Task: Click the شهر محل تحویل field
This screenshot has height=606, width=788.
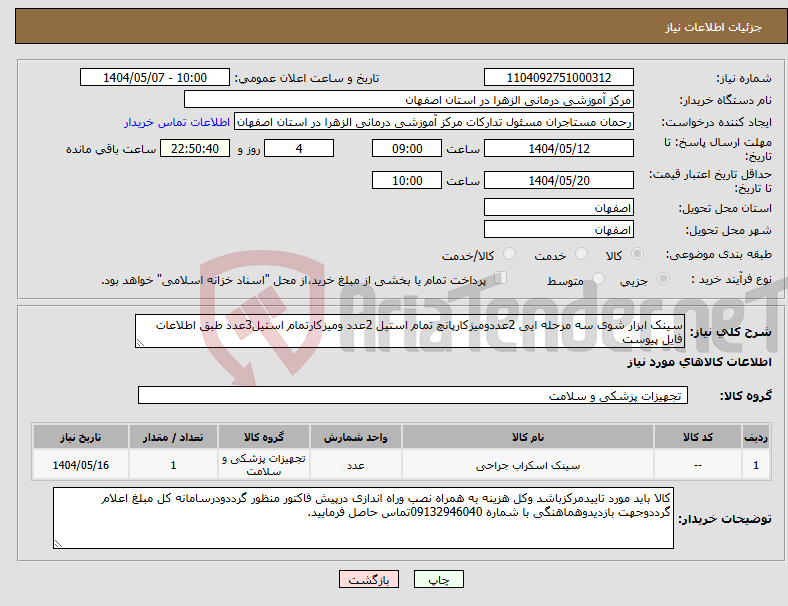Action: tap(559, 230)
